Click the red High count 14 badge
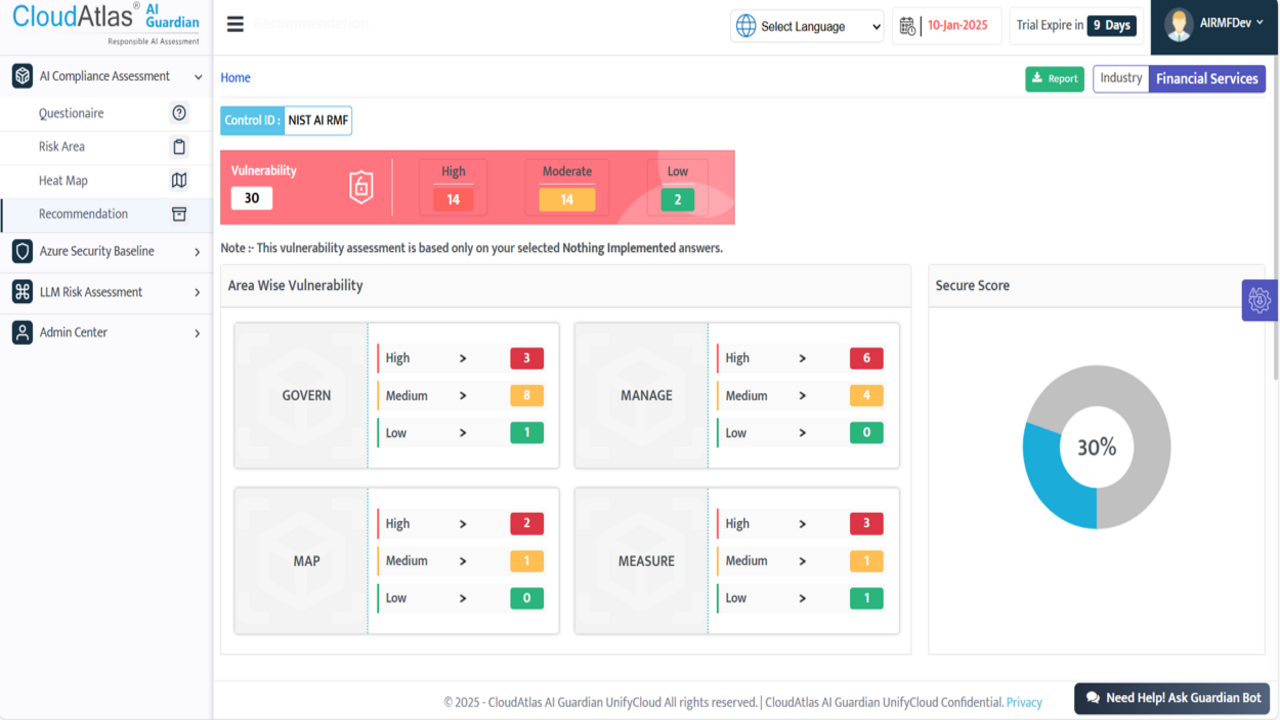The image size is (1280, 720). [x=453, y=200]
